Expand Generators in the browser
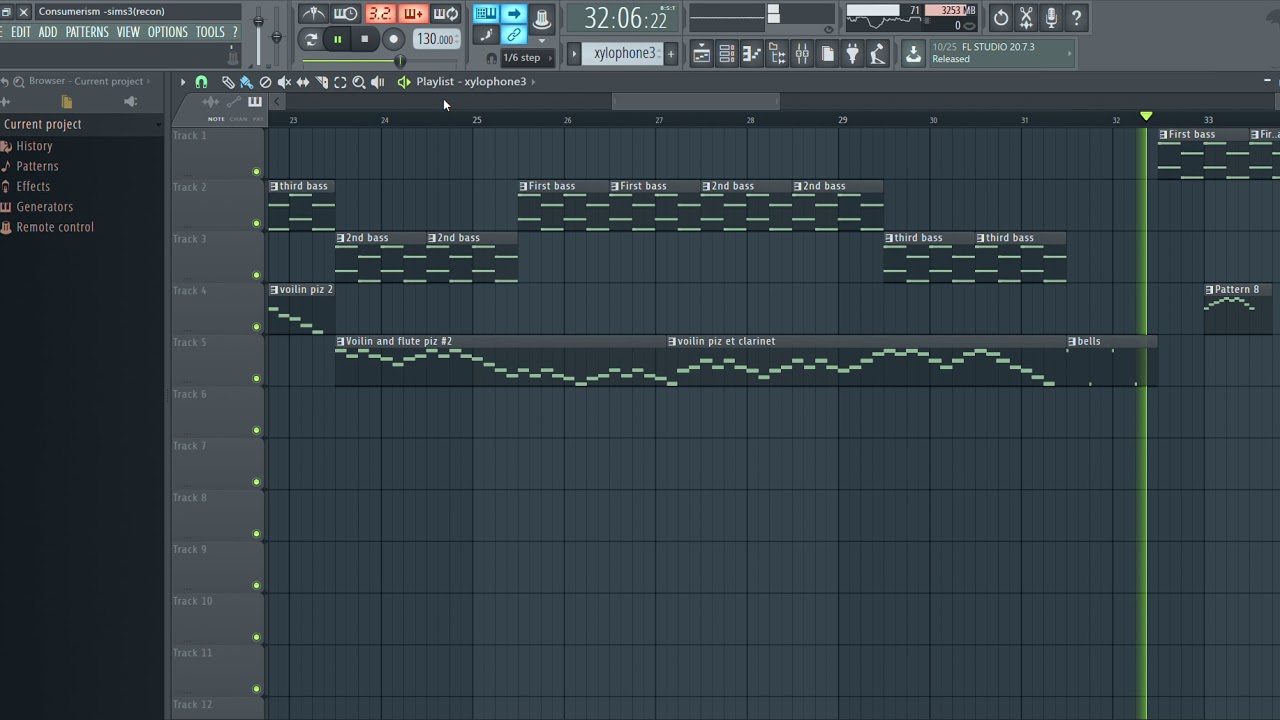The height and width of the screenshot is (720, 1280). pos(44,207)
